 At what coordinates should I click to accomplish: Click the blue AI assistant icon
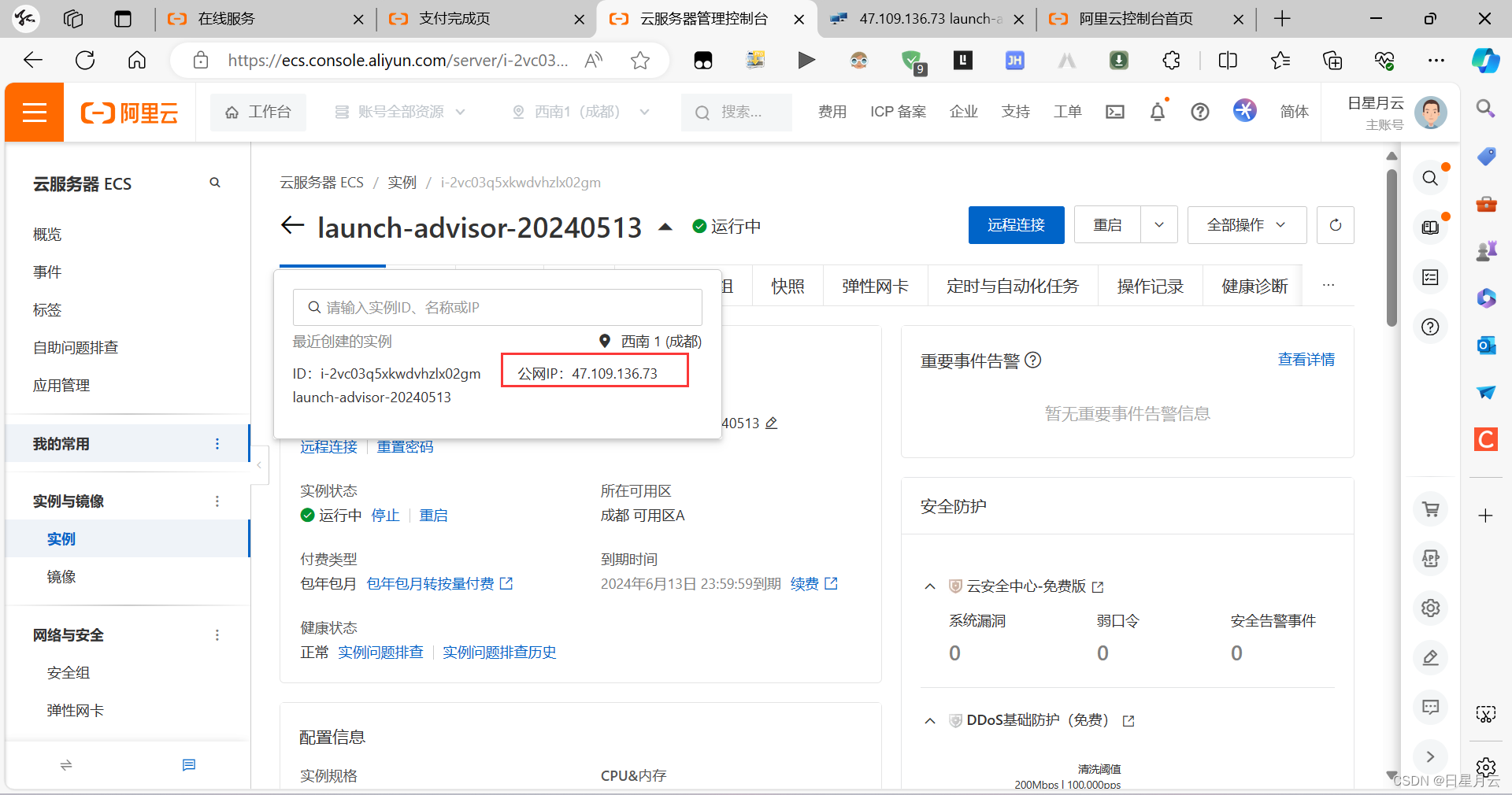click(x=1245, y=111)
